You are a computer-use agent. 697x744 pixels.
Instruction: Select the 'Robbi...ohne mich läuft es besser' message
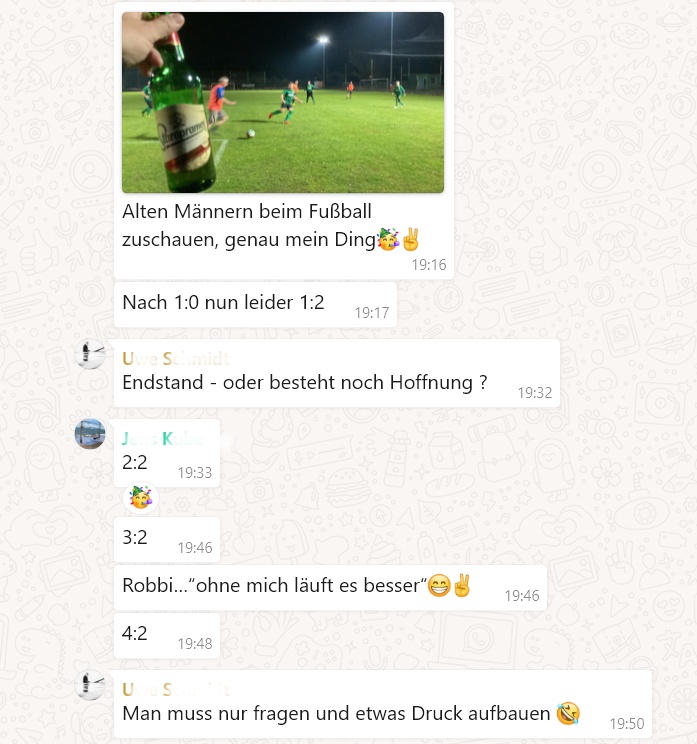coord(330,587)
